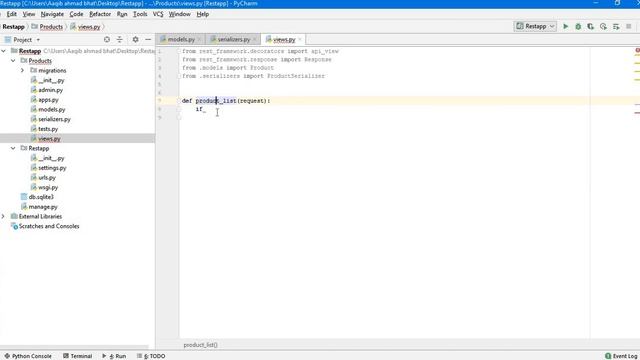Debug the Restapp configuration
The image size is (640, 360).
point(578,27)
